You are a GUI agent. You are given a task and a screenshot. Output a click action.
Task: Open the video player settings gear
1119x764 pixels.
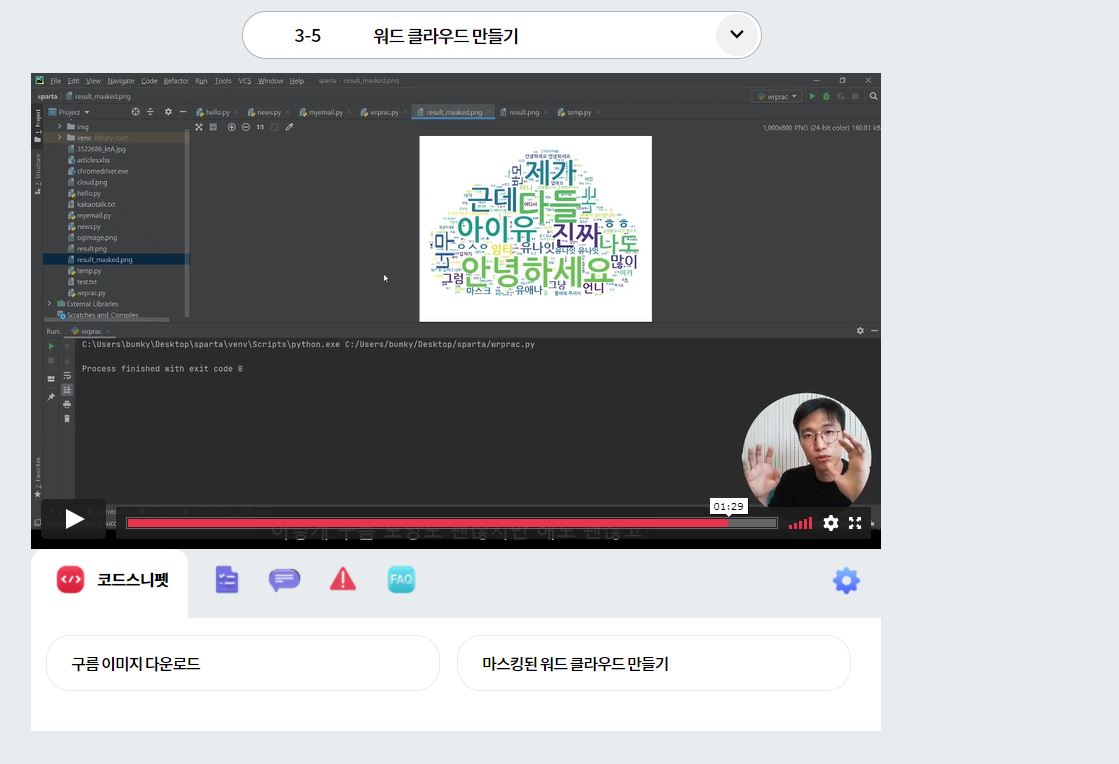point(831,523)
